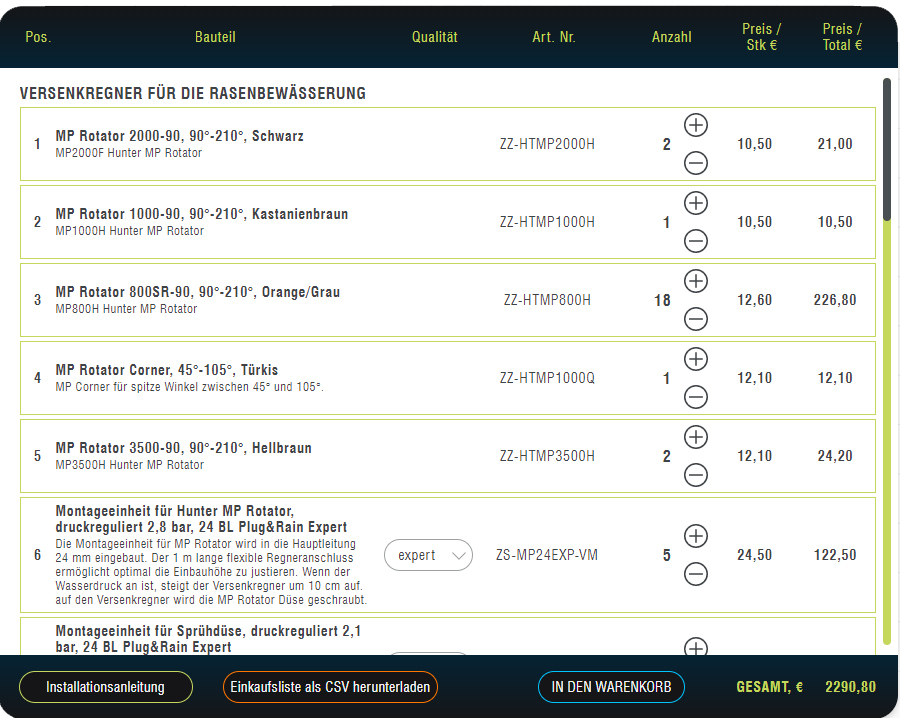The width and height of the screenshot is (901, 718).
Task: Select article number ZZ-HTMP2000H
Action: pyautogui.click(x=547, y=144)
